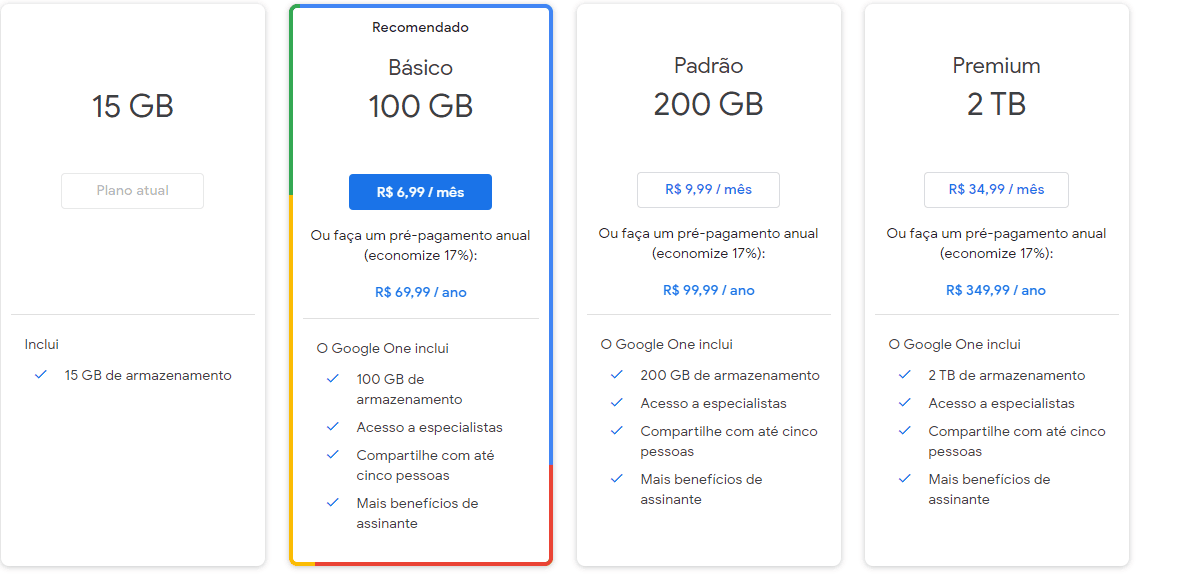The height and width of the screenshot is (578, 1194).
Task: Click Premium's Mais benefícios de assinante checkmark
Action: coord(905,479)
